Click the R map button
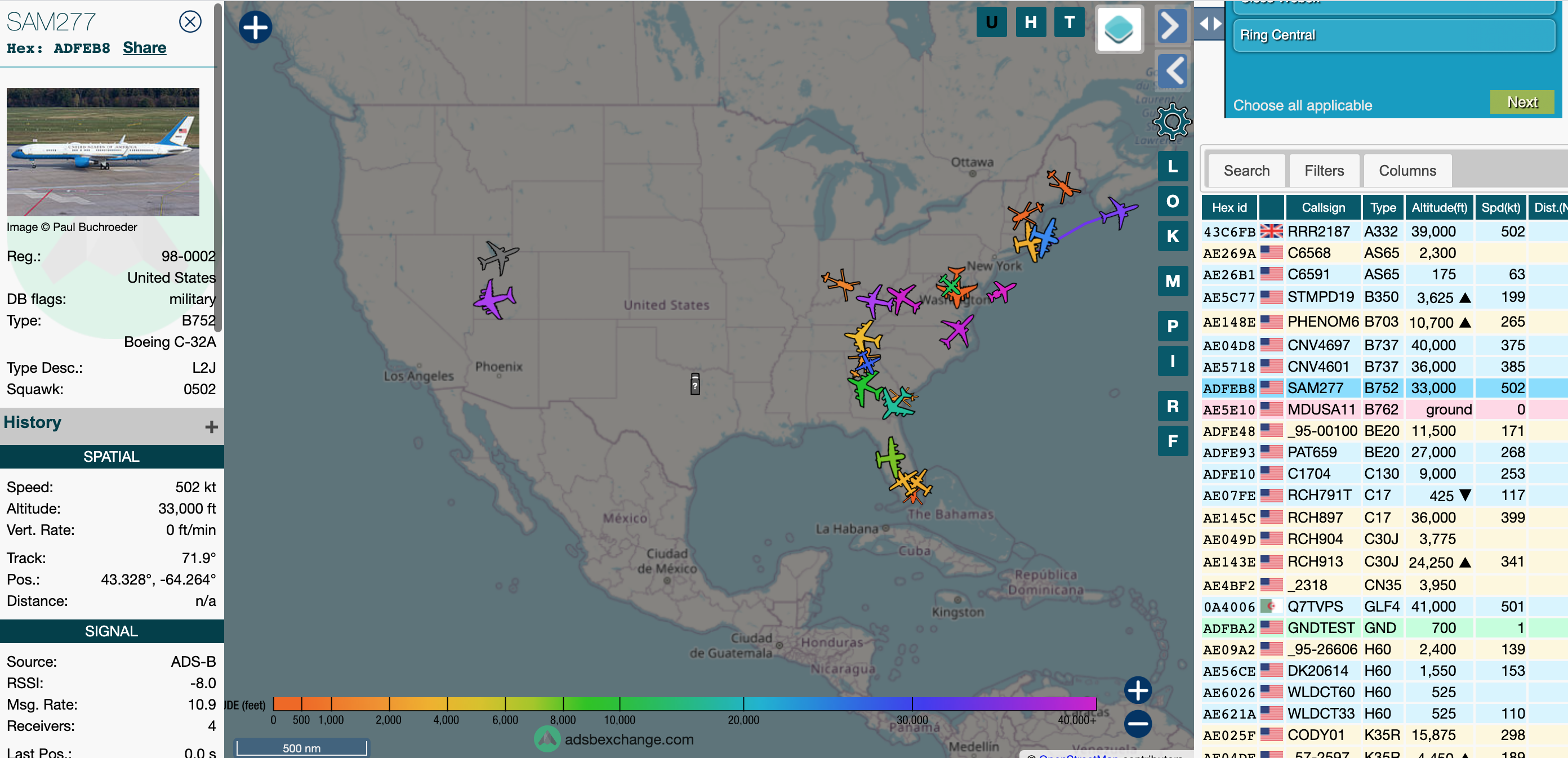The width and height of the screenshot is (1568, 758). click(1173, 406)
